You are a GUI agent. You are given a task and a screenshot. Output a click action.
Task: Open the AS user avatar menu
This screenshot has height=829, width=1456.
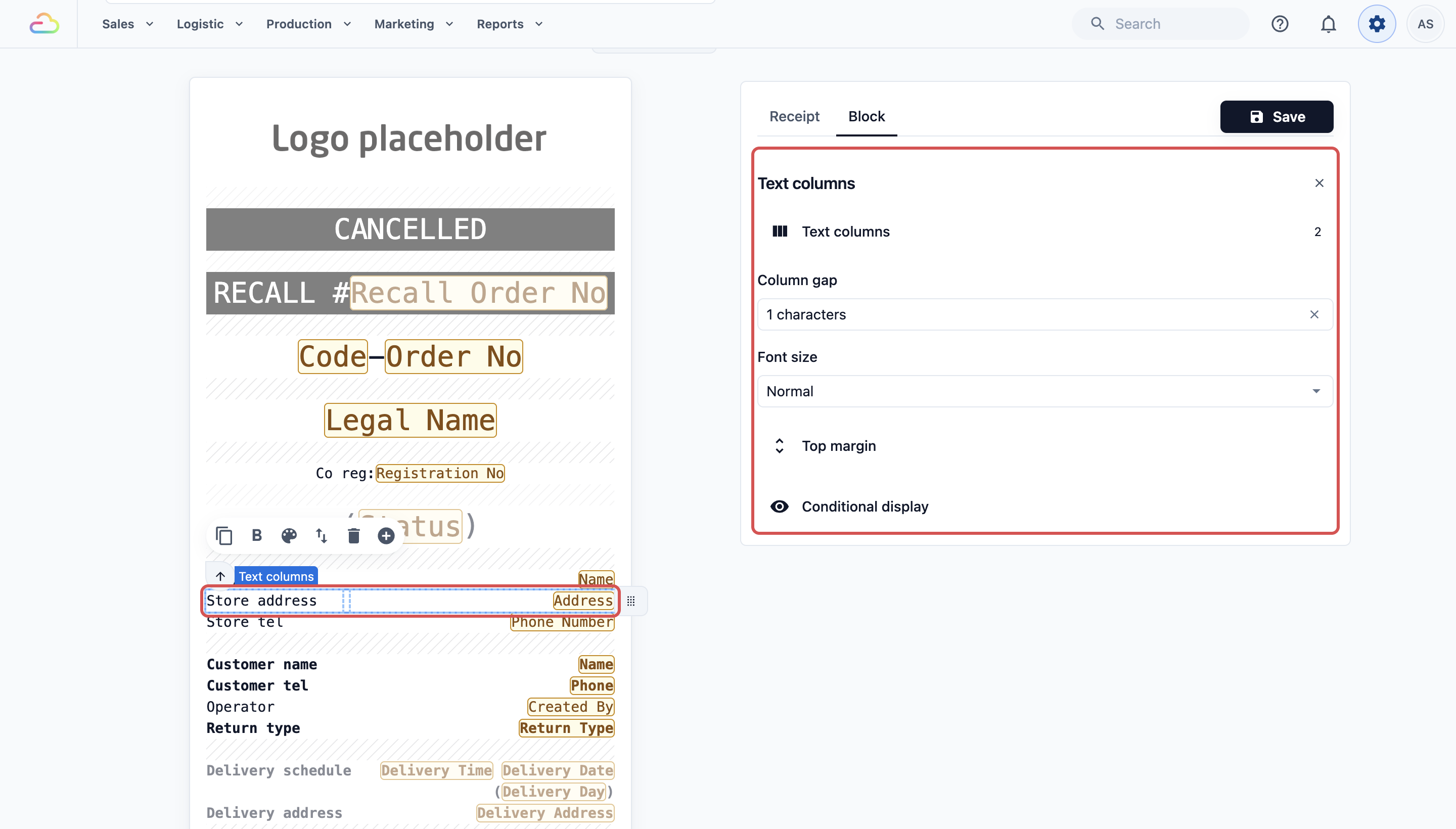point(1425,24)
